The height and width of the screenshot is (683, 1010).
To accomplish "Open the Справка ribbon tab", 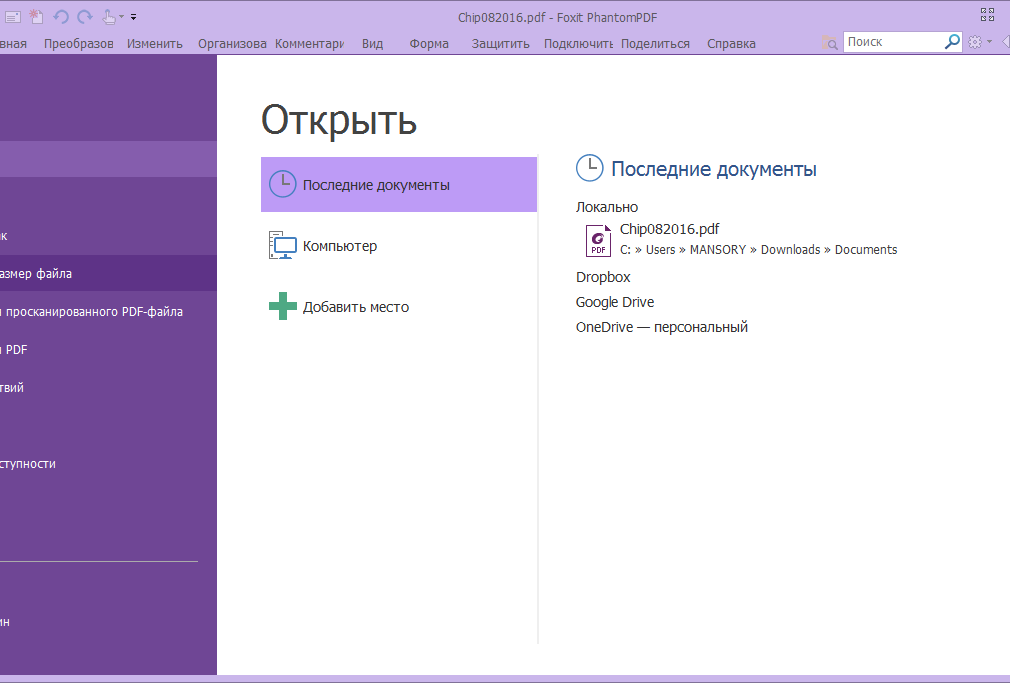I will point(731,44).
